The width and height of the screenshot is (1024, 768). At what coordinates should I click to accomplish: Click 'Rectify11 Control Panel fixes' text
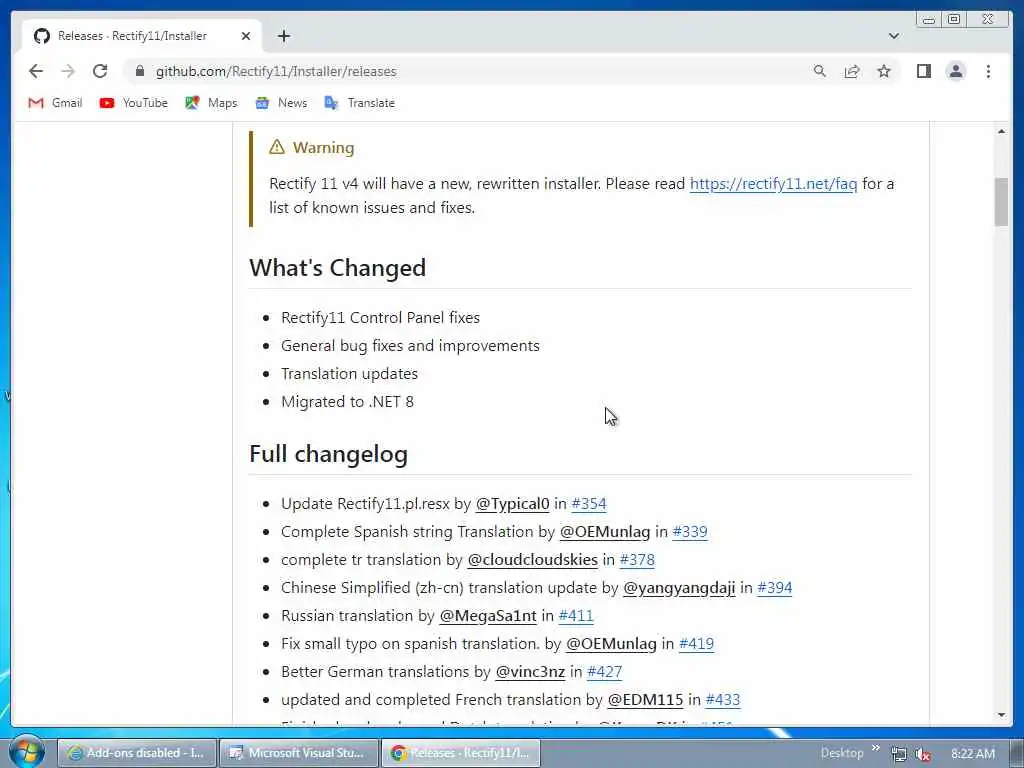click(380, 318)
